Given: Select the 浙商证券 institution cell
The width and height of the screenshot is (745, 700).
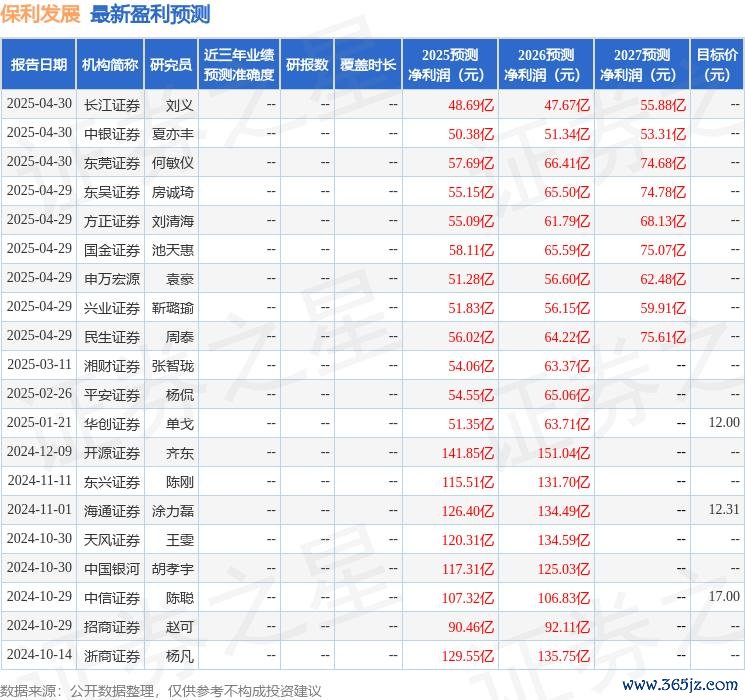Looking at the screenshot, I should (x=112, y=656).
